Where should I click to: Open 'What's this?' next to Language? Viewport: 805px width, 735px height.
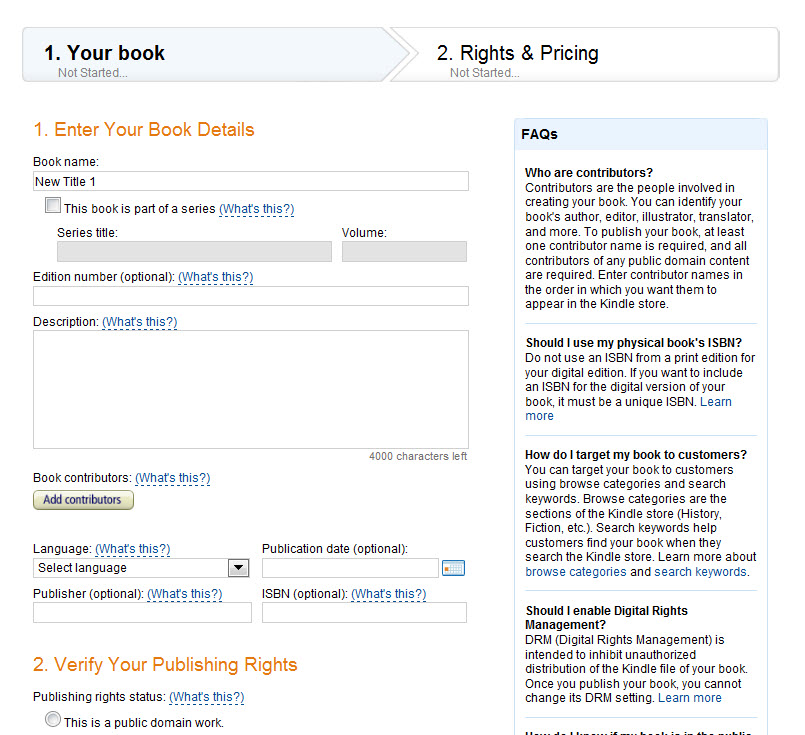tap(132, 549)
